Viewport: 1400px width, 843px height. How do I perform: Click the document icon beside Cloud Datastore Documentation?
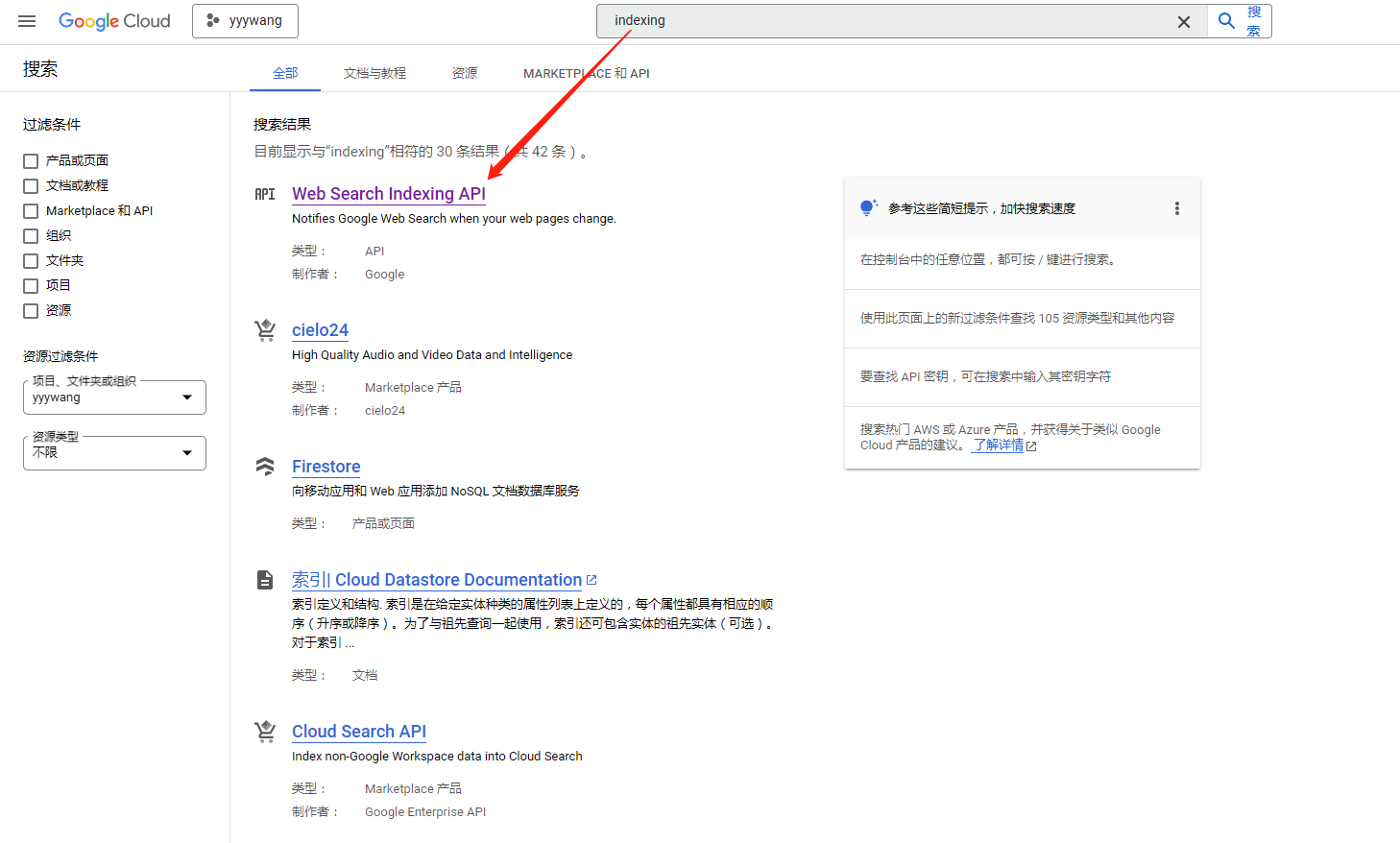pos(265,580)
